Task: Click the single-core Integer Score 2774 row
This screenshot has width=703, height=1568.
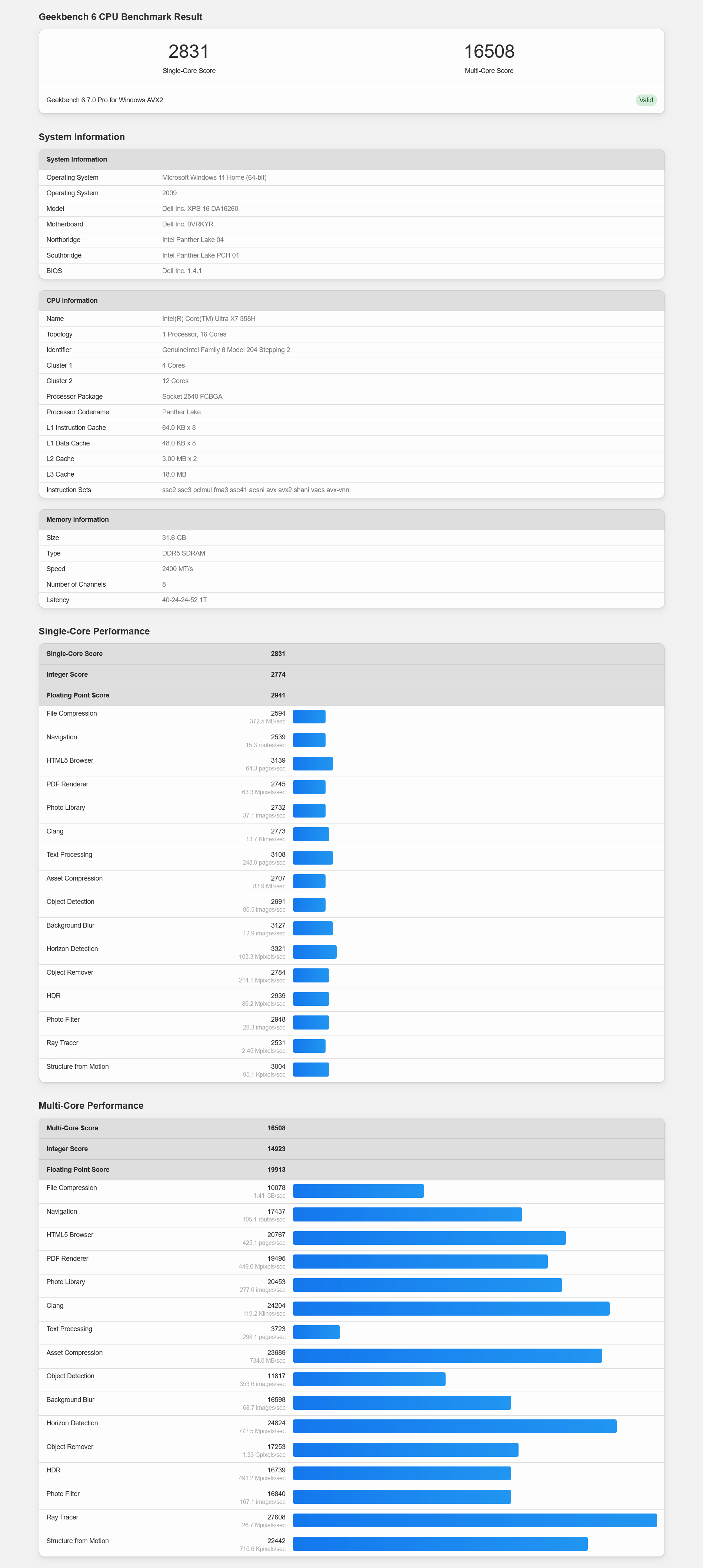Action: click(x=351, y=674)
